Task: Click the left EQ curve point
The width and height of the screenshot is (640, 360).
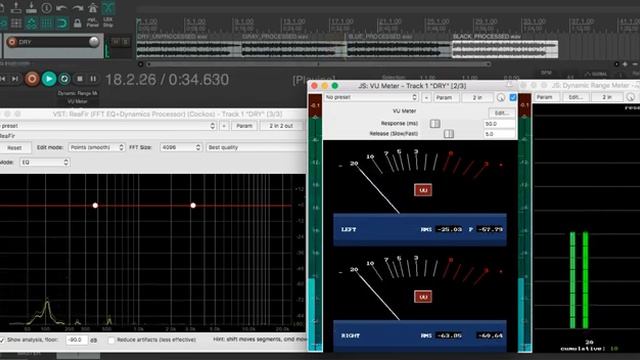Action: coord(95,205)
